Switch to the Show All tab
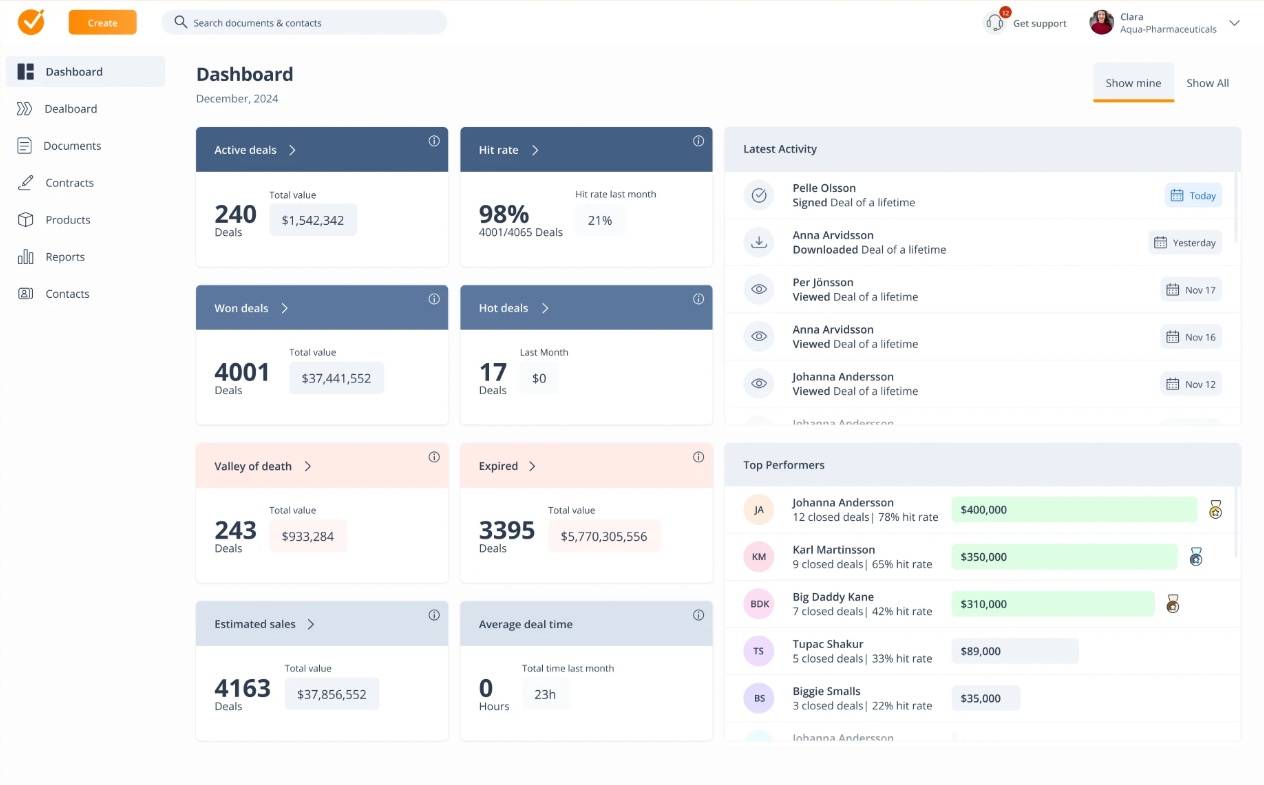 pos(1207,83)
